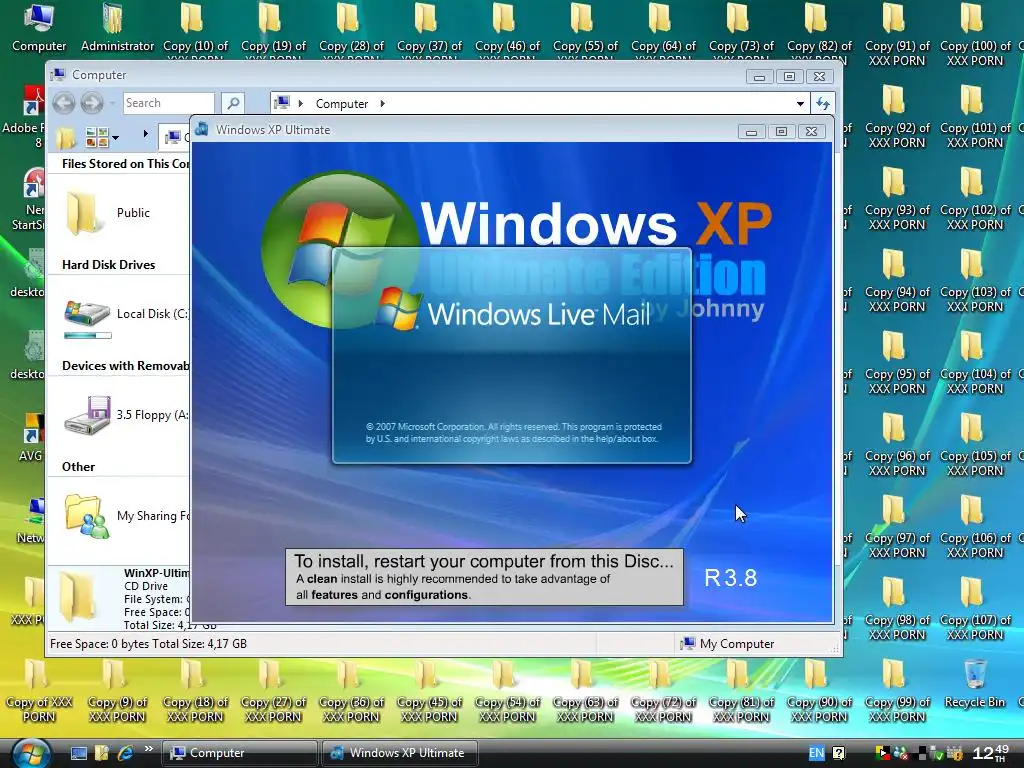Viewport: 1024px width, 768px height.
Task: Expand the arrow after the Computer breadcrumb
Action: [x=383, y=103]
